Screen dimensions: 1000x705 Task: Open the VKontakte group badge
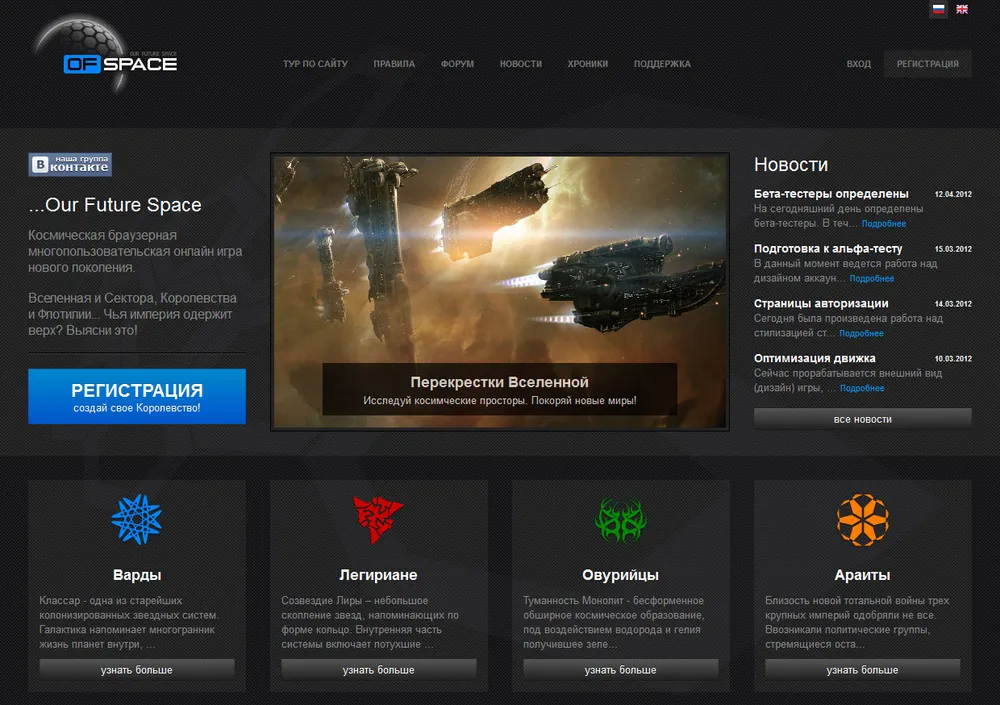click(x=70, y=164)
